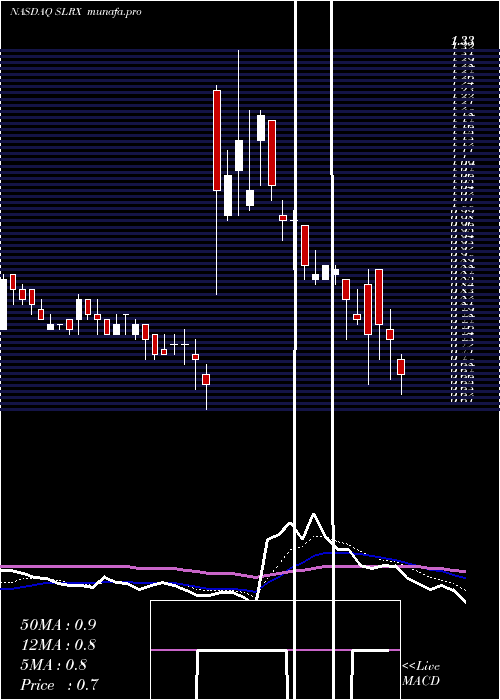
Task: Click the 'Price : 0.7' label
Action: click(59, 685)
